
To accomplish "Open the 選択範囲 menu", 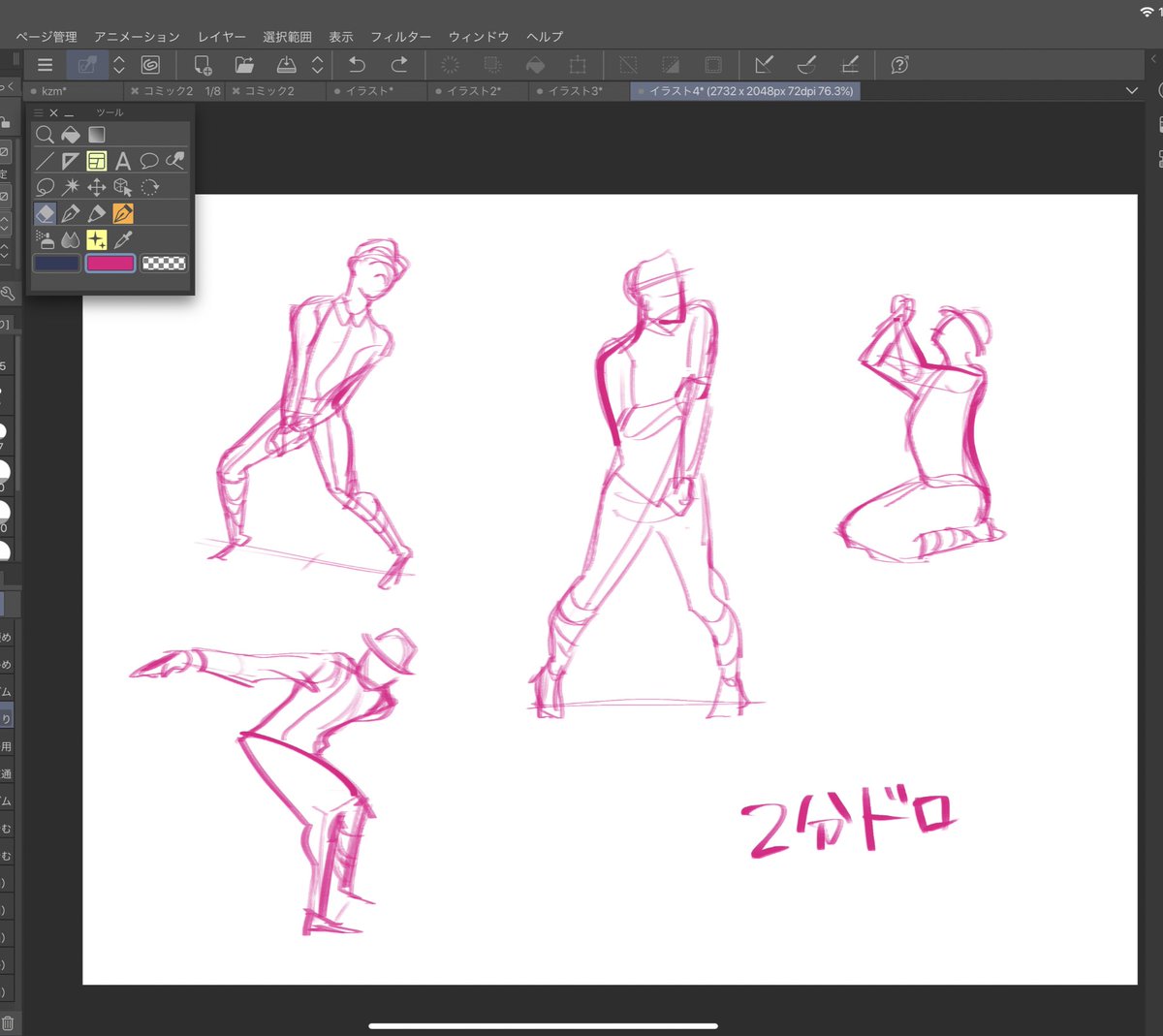I will tap(288, 37).
